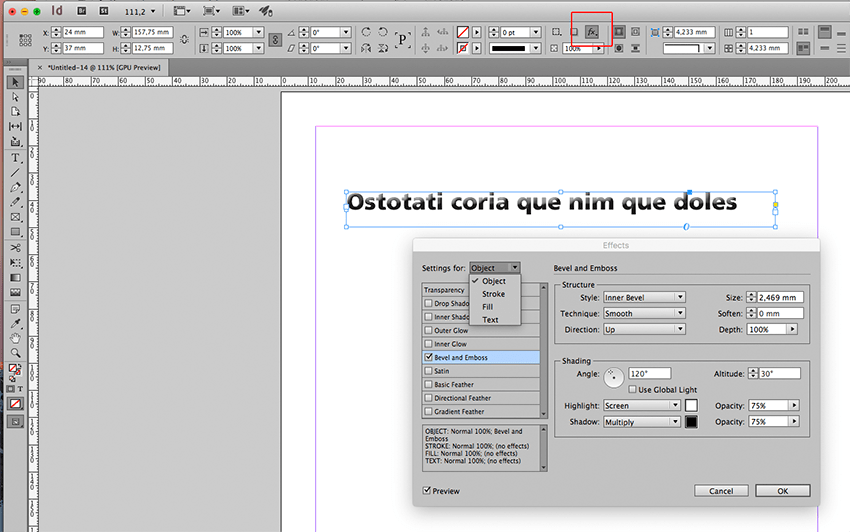The width and height of the screenshot is (850, 532).
Task: Click the OK button
Action: 783,491
